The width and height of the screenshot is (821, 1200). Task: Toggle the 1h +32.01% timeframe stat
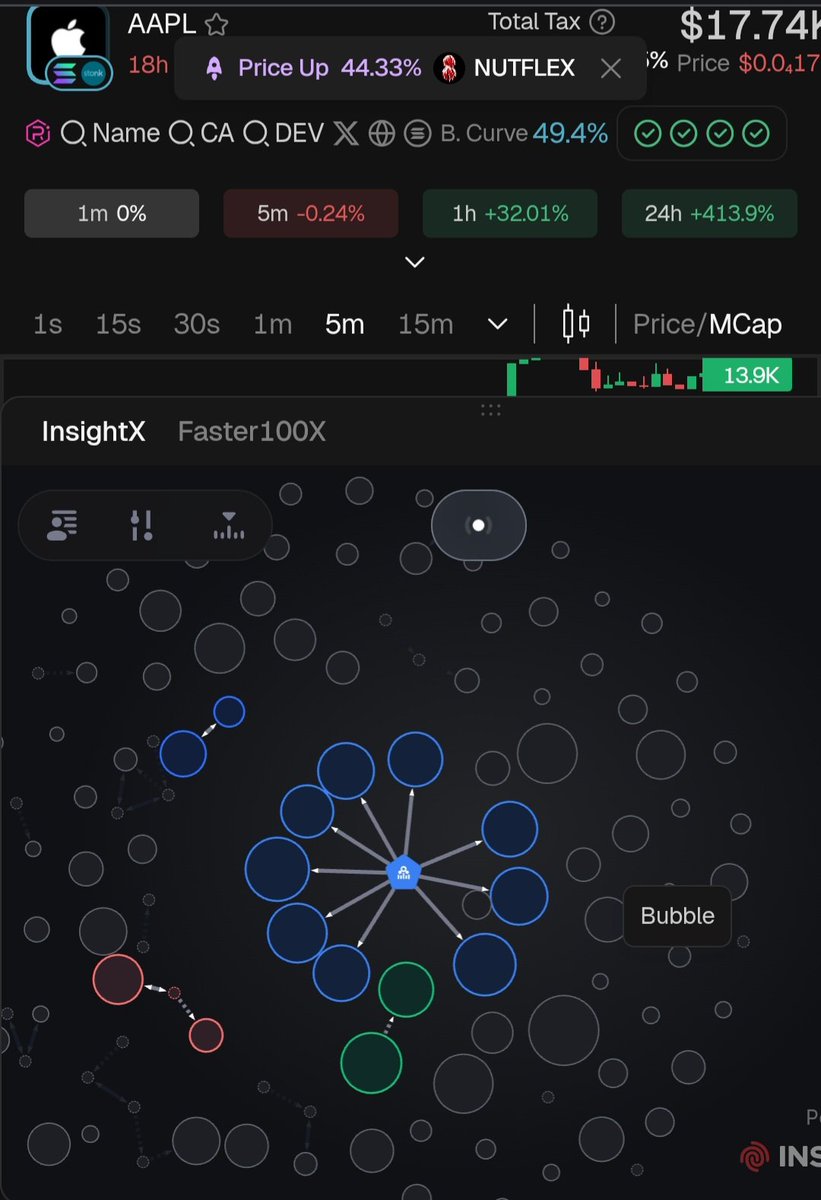coord(510,214)
